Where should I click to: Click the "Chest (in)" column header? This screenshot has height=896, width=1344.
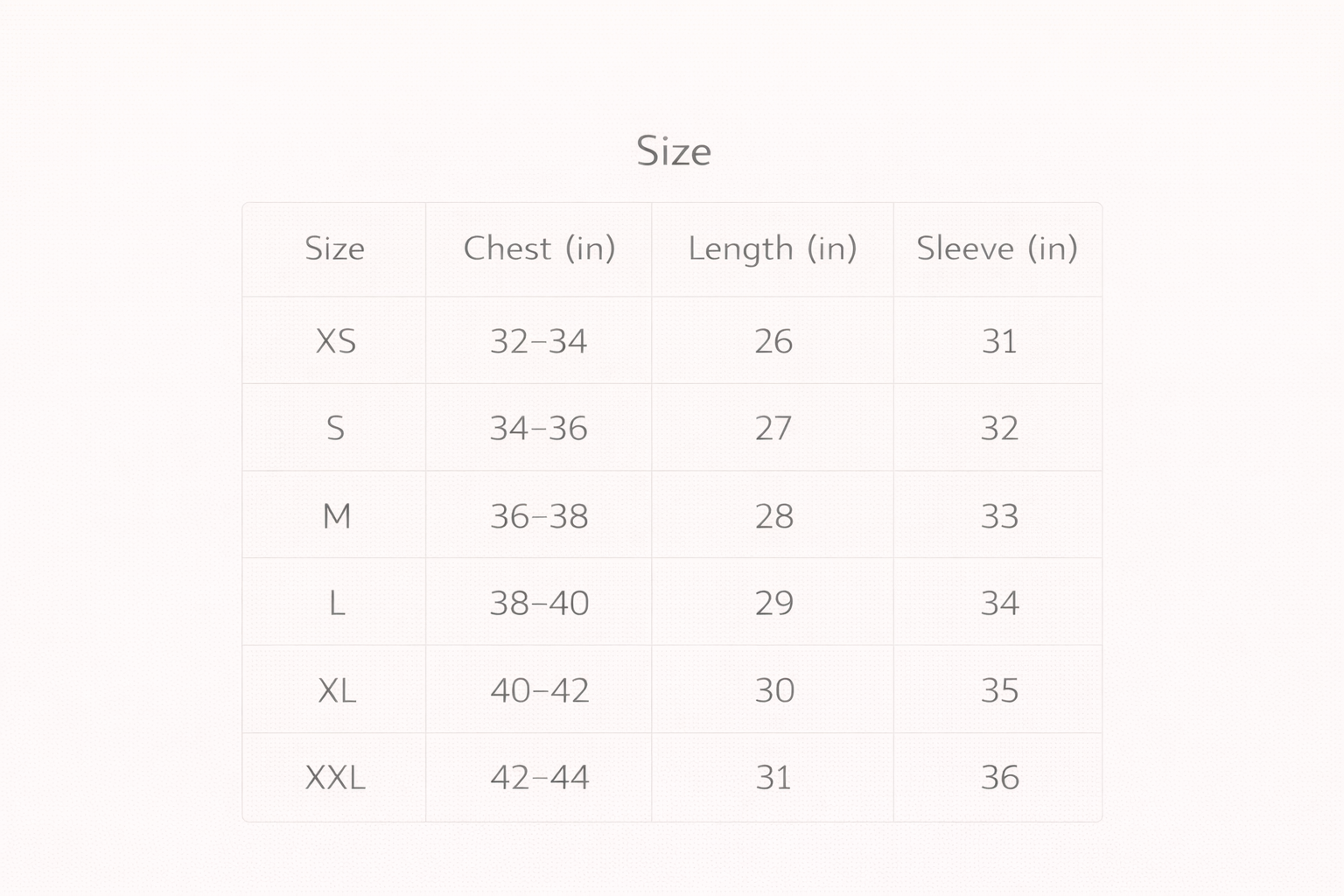pos(539,248)
